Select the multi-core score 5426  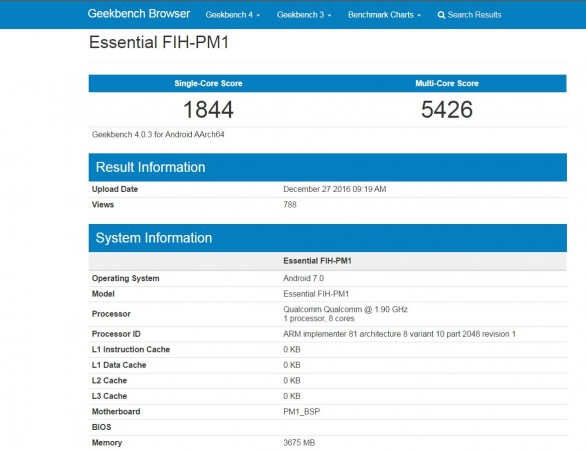(x=447, y=110)
